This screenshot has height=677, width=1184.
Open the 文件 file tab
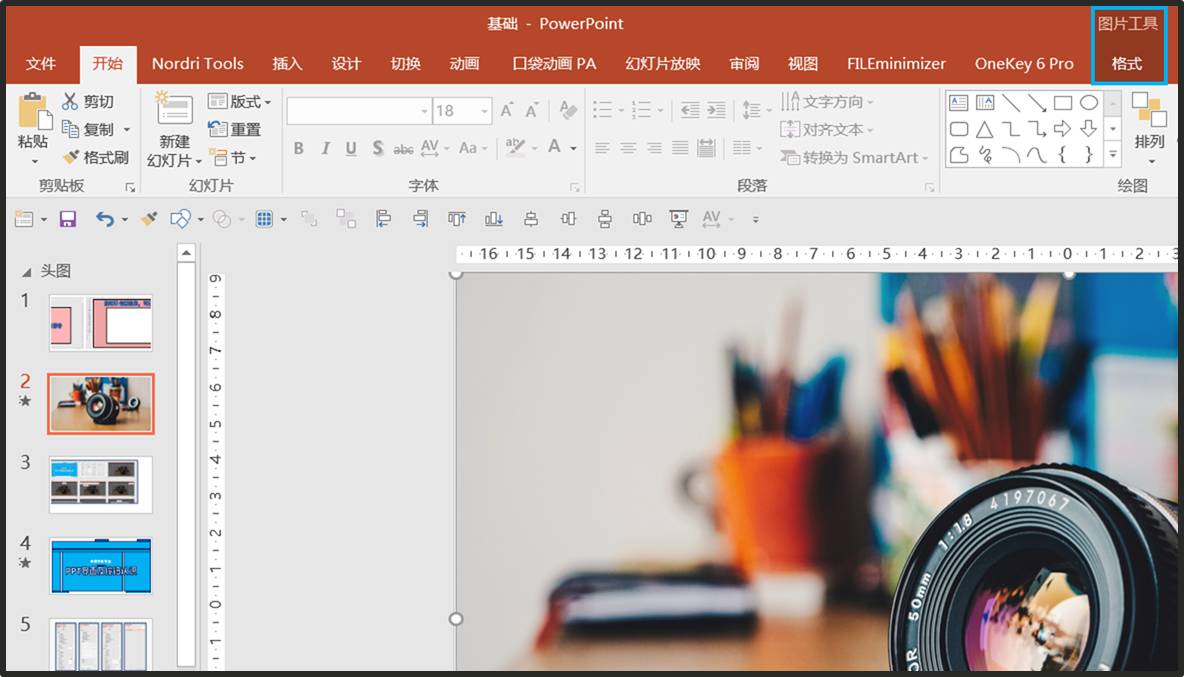pyautogui.click(x=41, y=63)
